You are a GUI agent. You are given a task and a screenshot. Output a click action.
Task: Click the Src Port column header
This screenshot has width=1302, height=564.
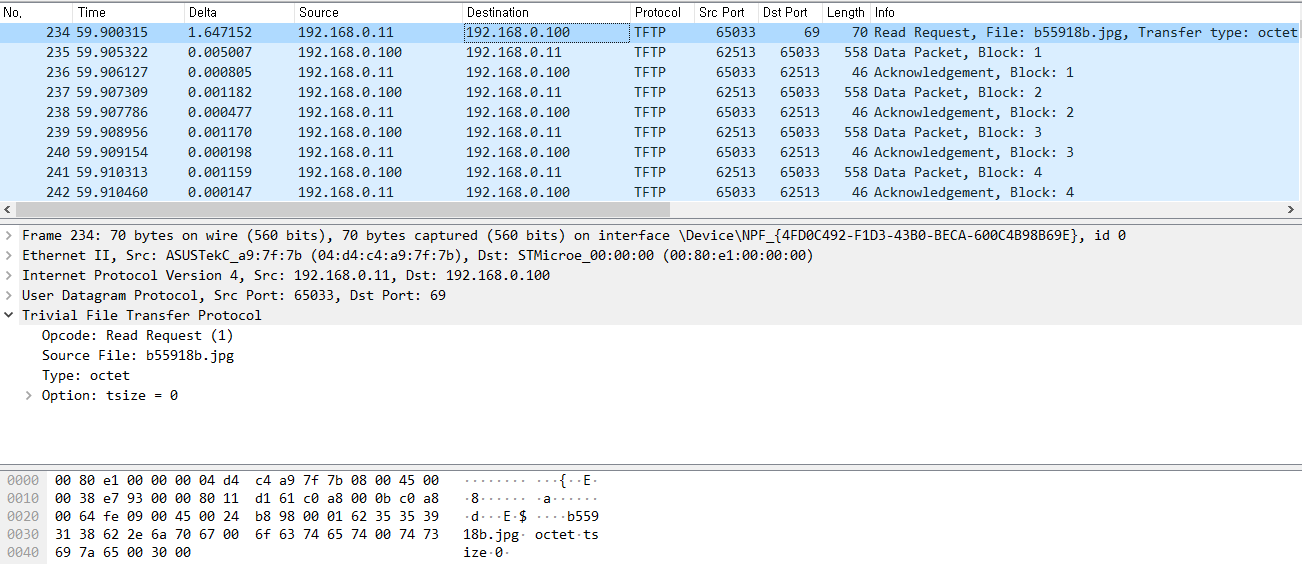point(725,12)
